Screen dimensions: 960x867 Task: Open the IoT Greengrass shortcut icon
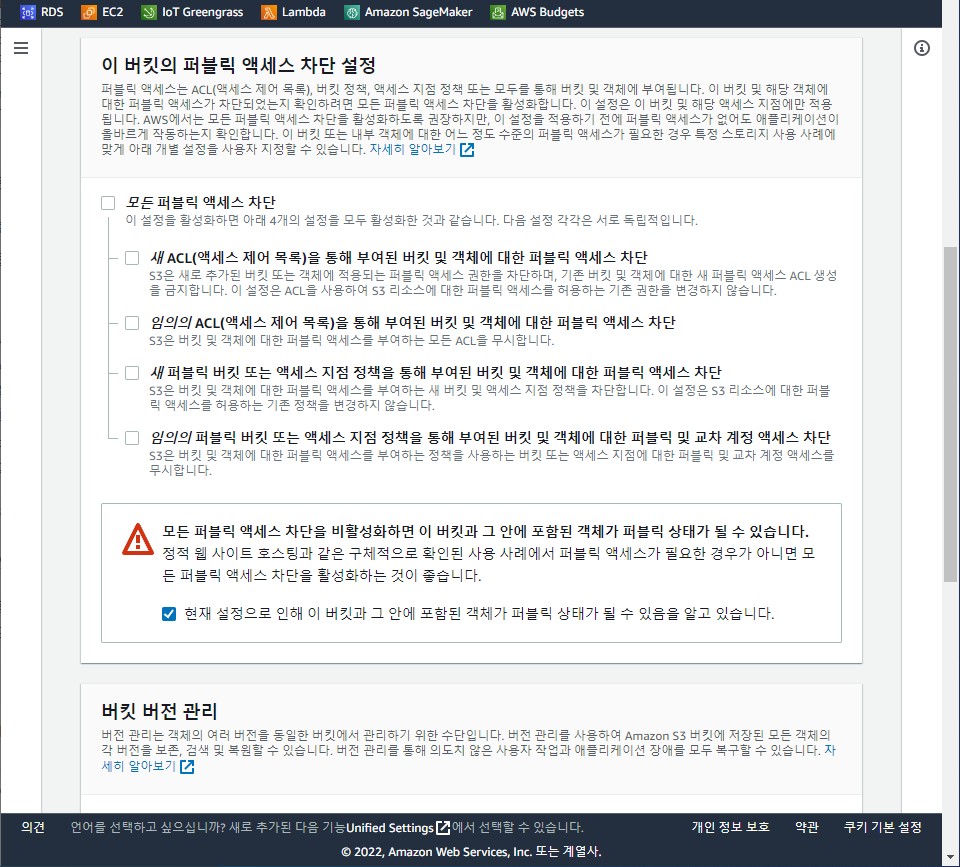click(149, 12)
